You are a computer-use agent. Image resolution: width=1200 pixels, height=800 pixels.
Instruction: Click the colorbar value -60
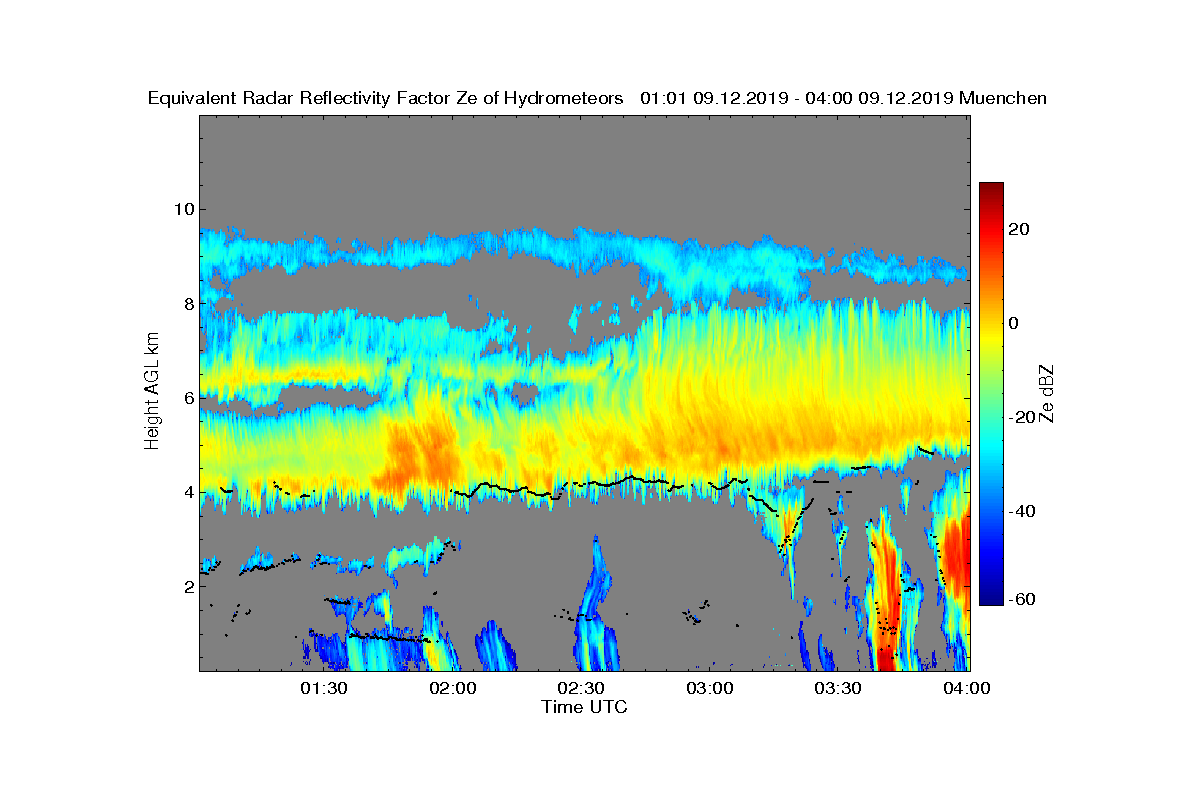1020,600
